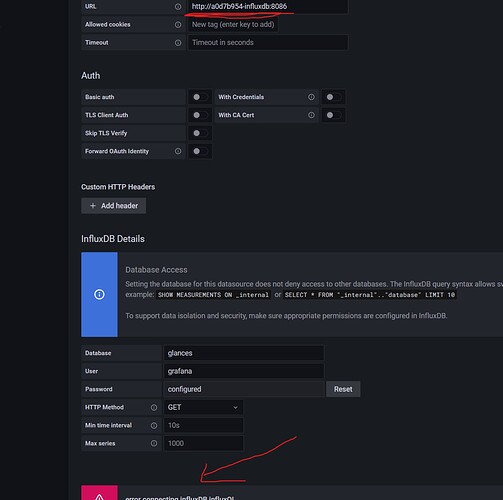Enable the Basic auth toggle
The width and height of the screenshot is (503, 500).
point(200,97)
